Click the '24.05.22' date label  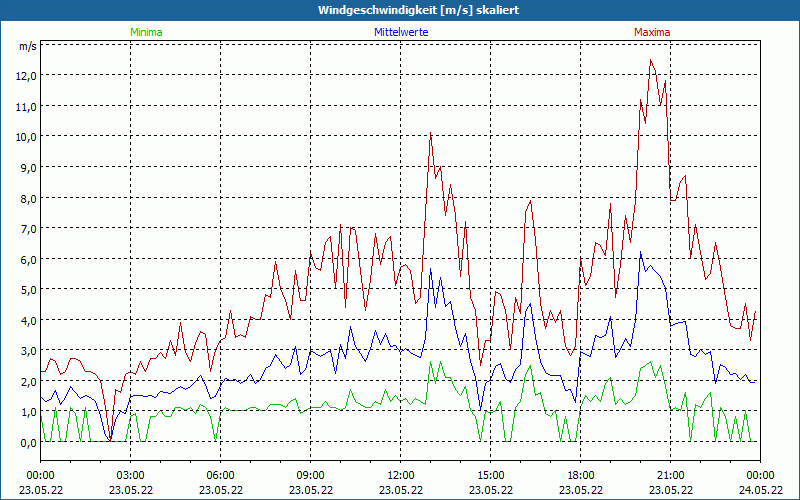click(760, 490)
